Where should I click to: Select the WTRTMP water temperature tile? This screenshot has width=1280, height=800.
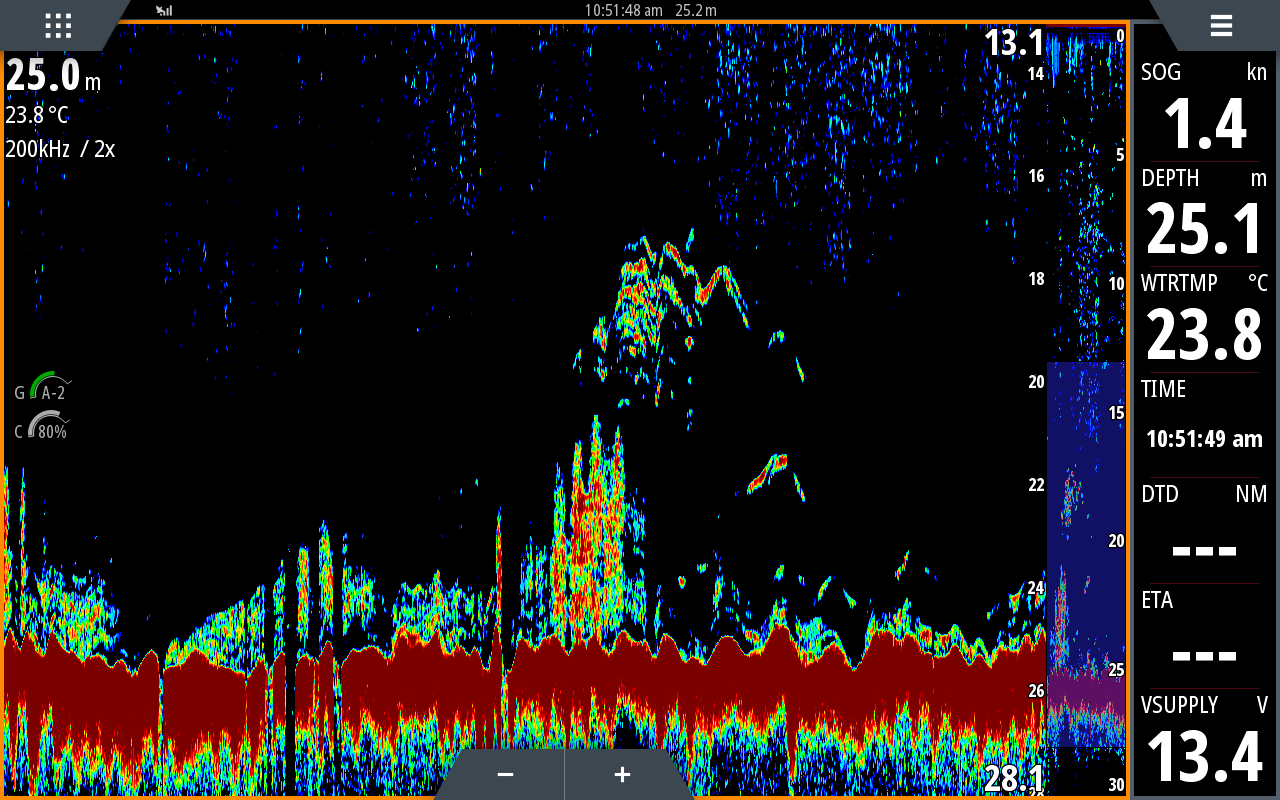click(x=1204, y=320)
